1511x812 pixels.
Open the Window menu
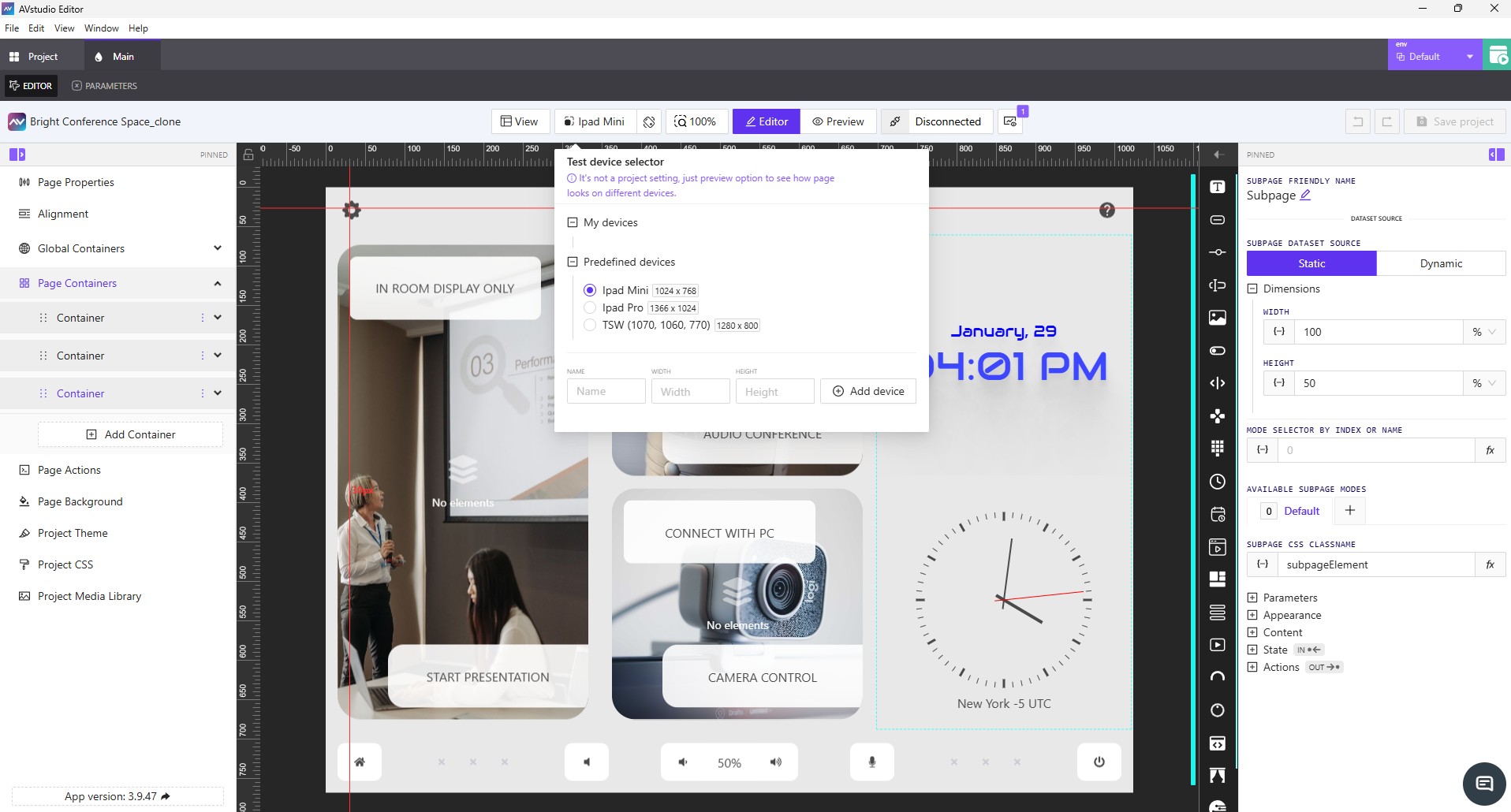tap(101, 28)
